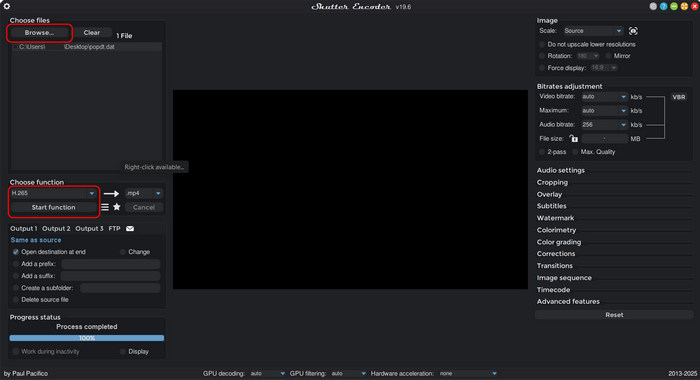Select the popdt.dat file in the list
700x380 pixels.
coord(87,47)
